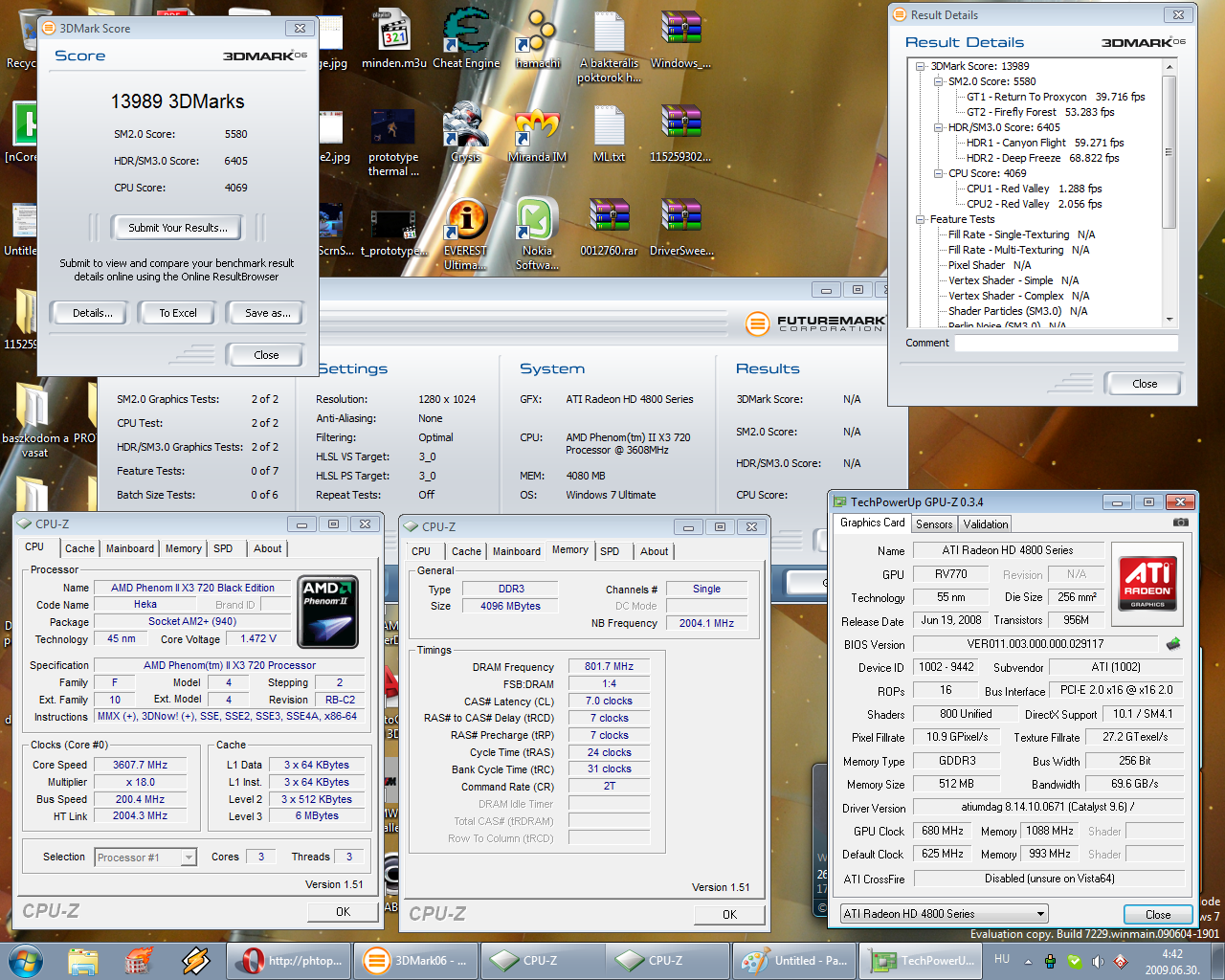Switch to TechPowerUp taskbar button
The height and width of the screenshot is (980, 1225).
pyautogui.click(x=920, y=960)
